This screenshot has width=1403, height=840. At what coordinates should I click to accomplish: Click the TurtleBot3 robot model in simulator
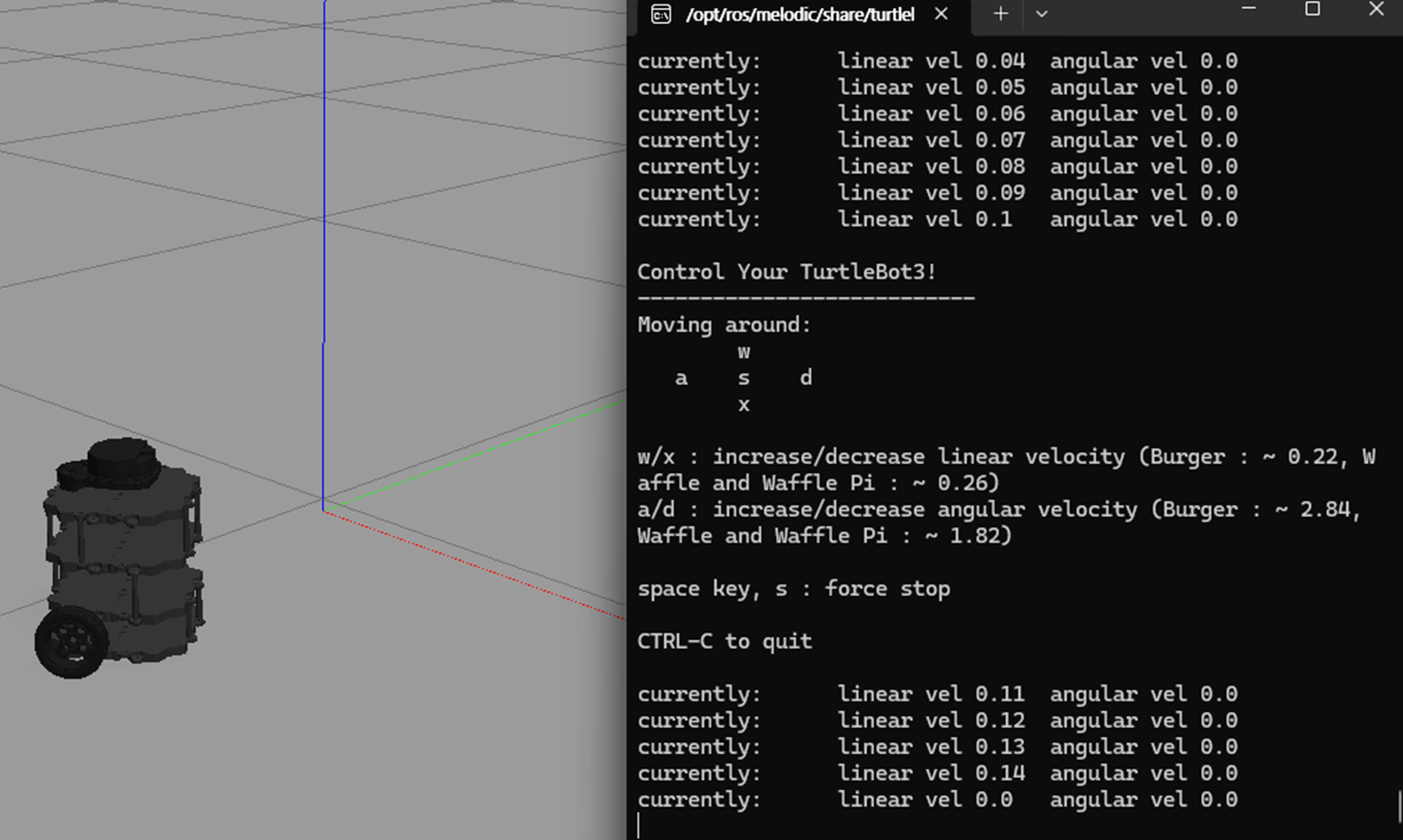pos(120,557)
